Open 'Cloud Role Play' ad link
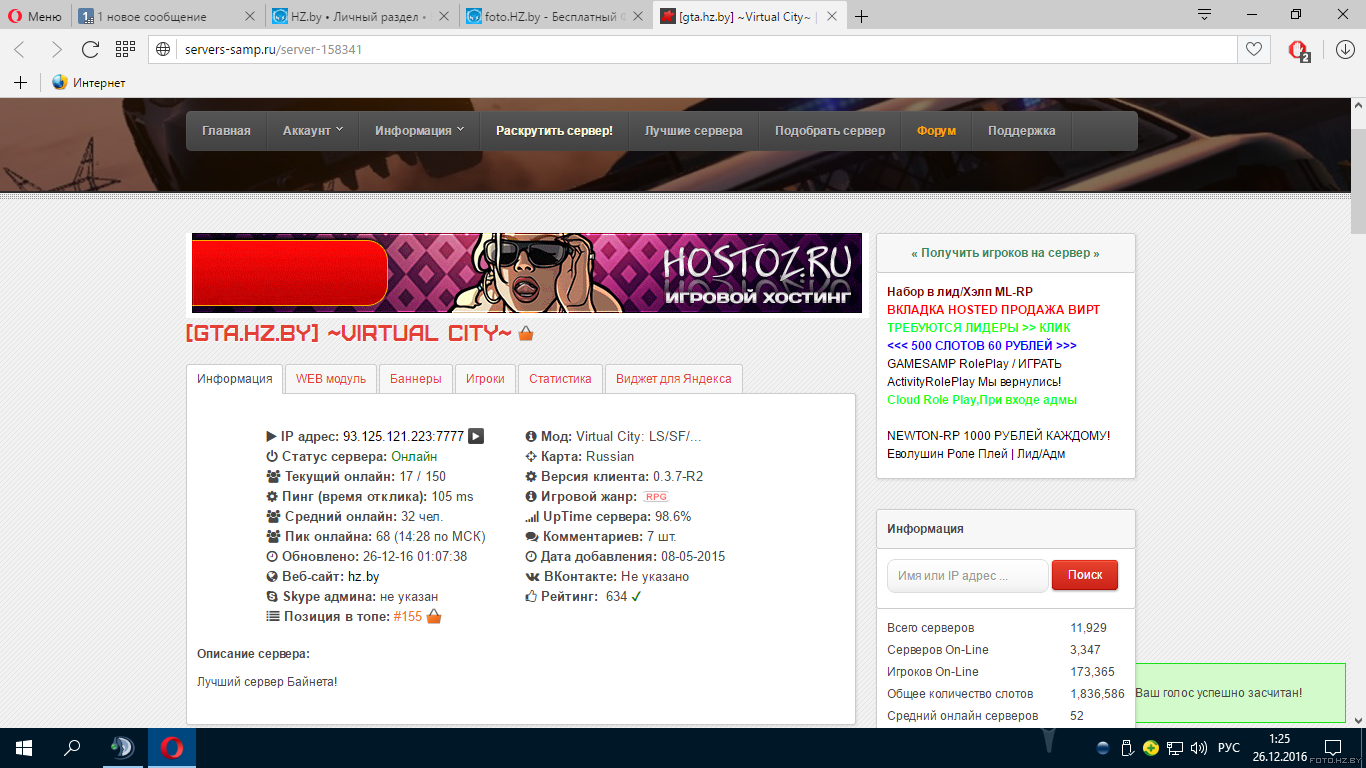The height and width of the screenshot is (768, 1366). click(982, 399)
